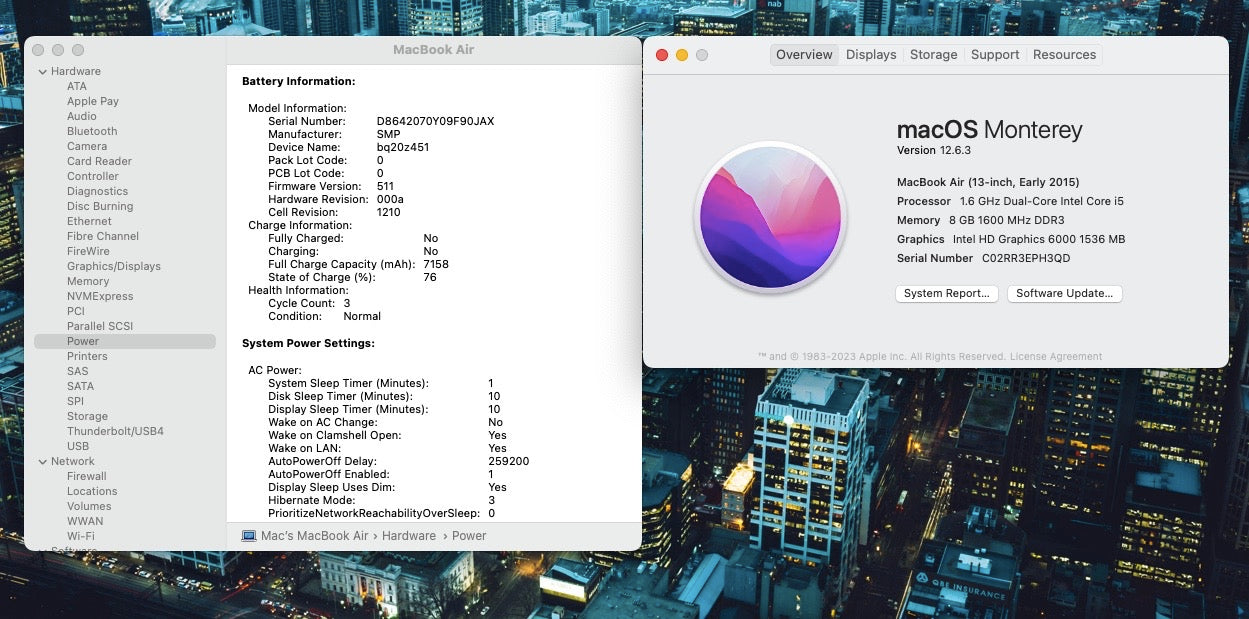Collapse the Hardware section in sidebar
The image size is (1249, 619).
click(x=43, y=72)
